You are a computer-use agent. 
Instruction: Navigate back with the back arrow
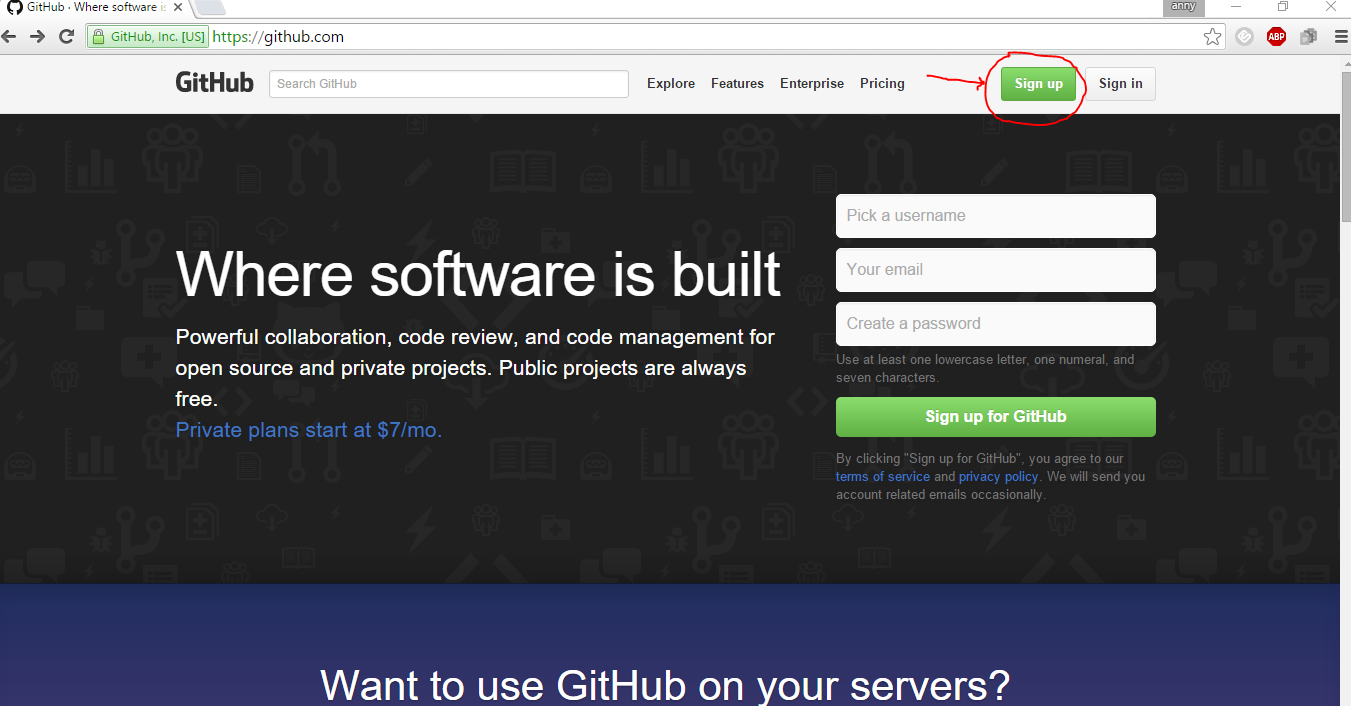tap(11, 36)
